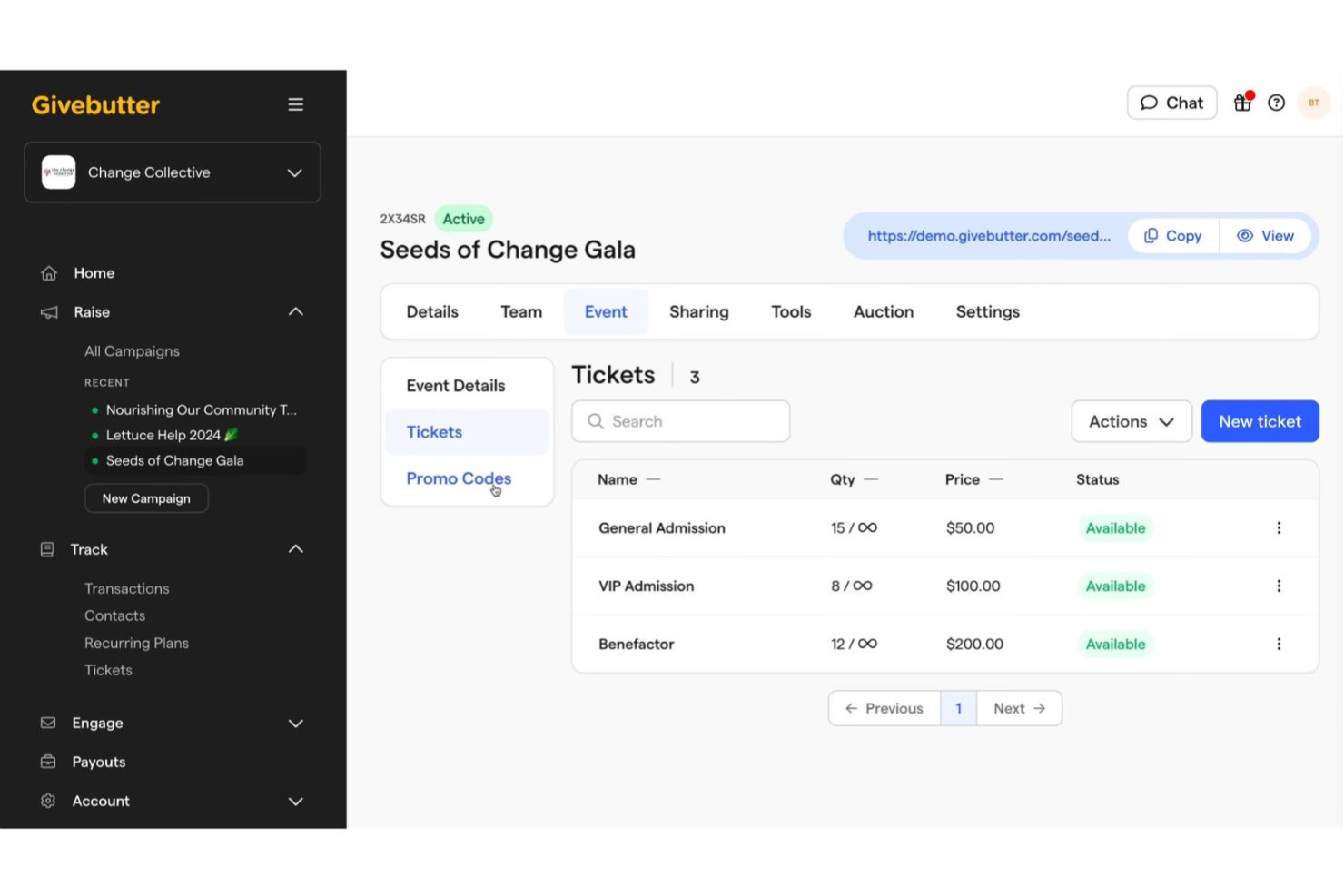Open the gift box notifications icon
The width and height of the screenshot is (1344, 896).
[x=1241, y=103]
